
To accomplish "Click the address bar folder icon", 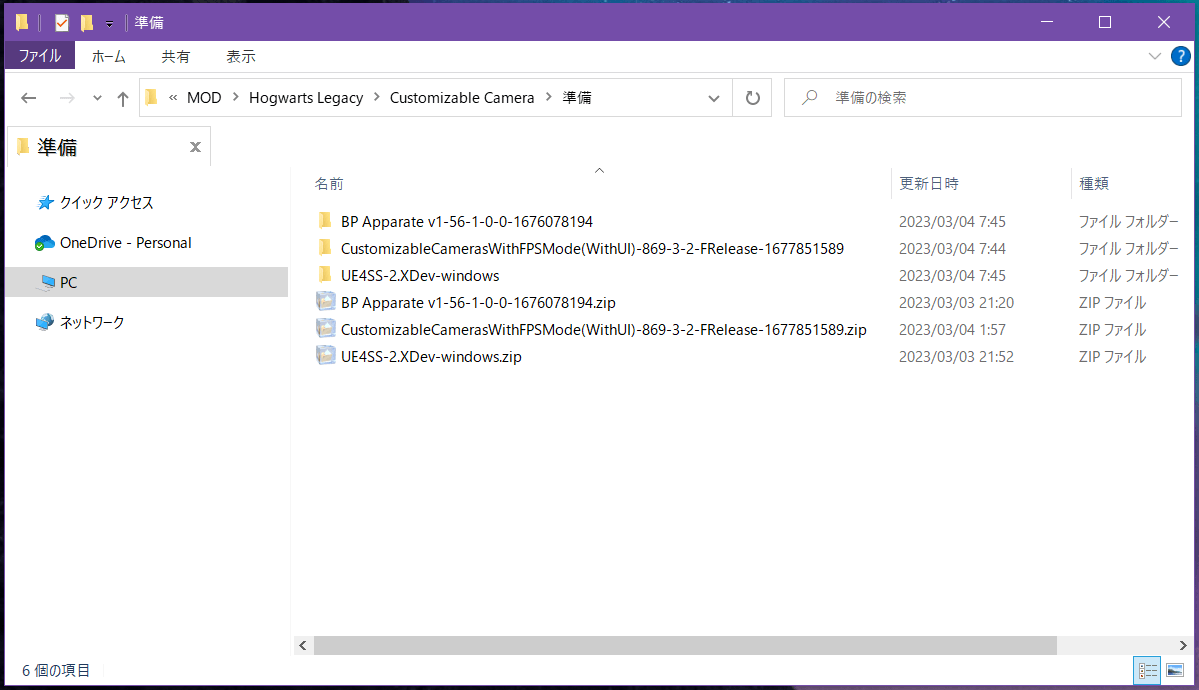I will tap(151, 97).
